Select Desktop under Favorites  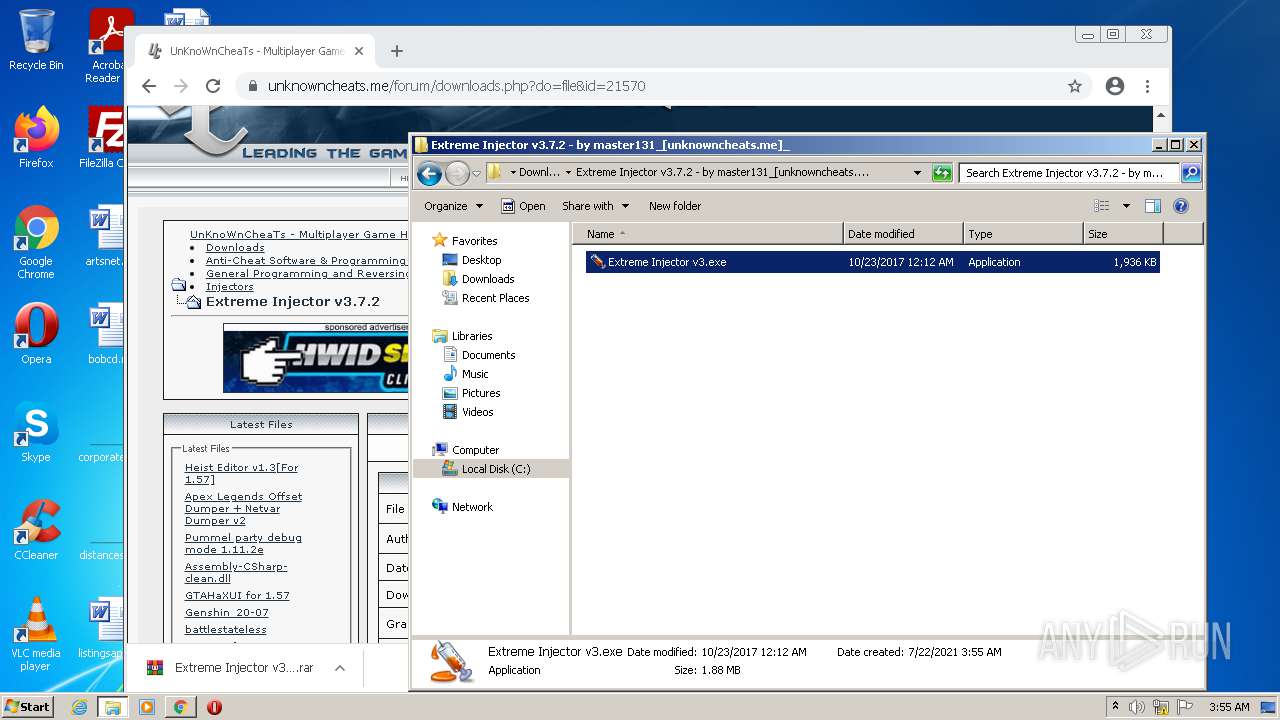coord(481,260)
